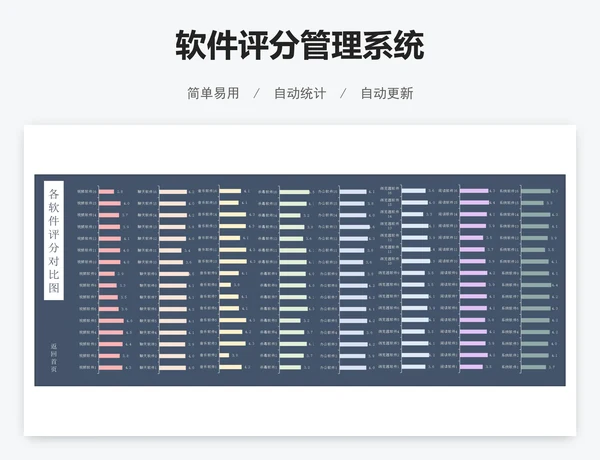Click the 返回首页 return-home button
600x460 pixels.
coord(54,357)
